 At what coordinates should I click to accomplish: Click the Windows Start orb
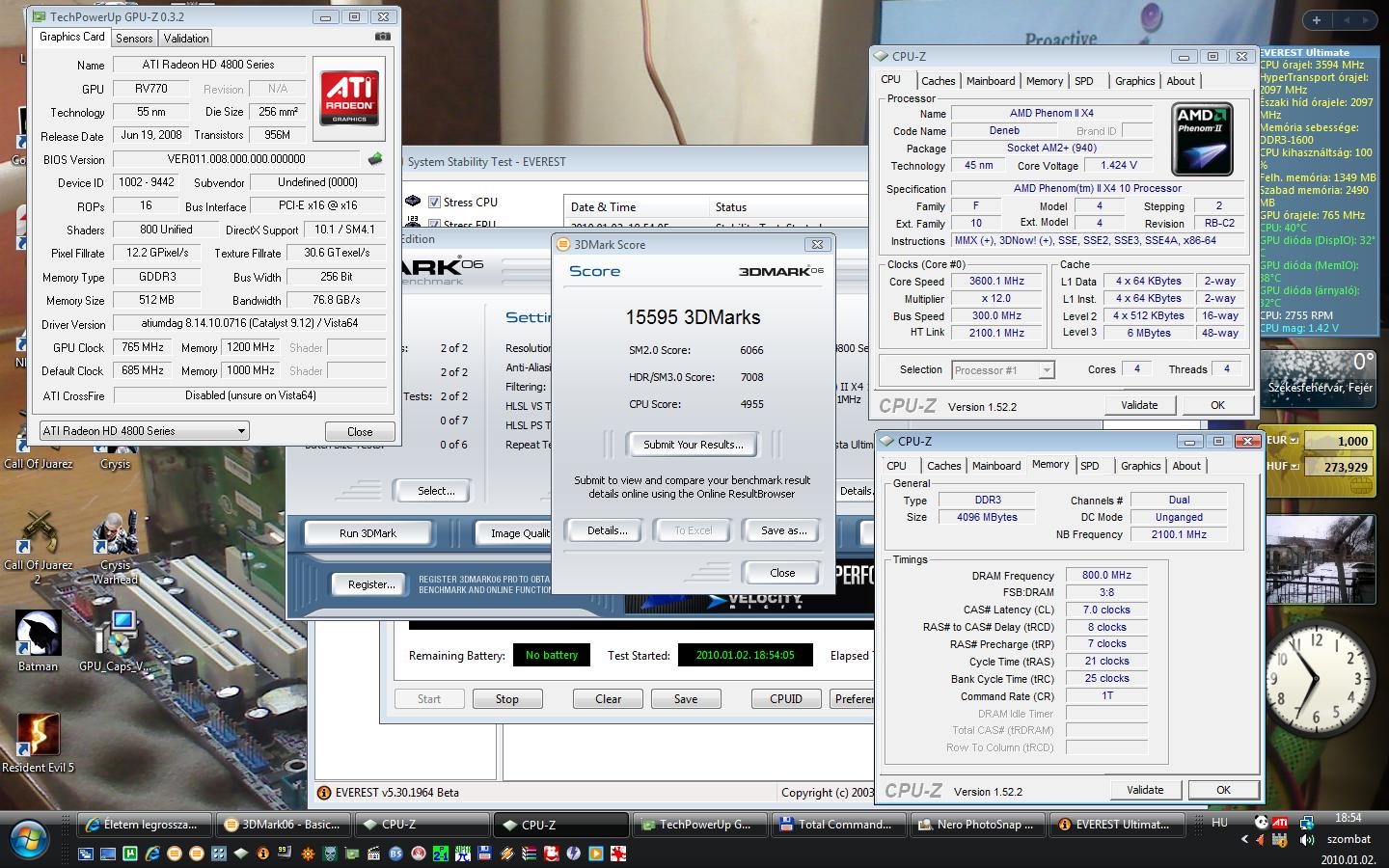[29, 839]
